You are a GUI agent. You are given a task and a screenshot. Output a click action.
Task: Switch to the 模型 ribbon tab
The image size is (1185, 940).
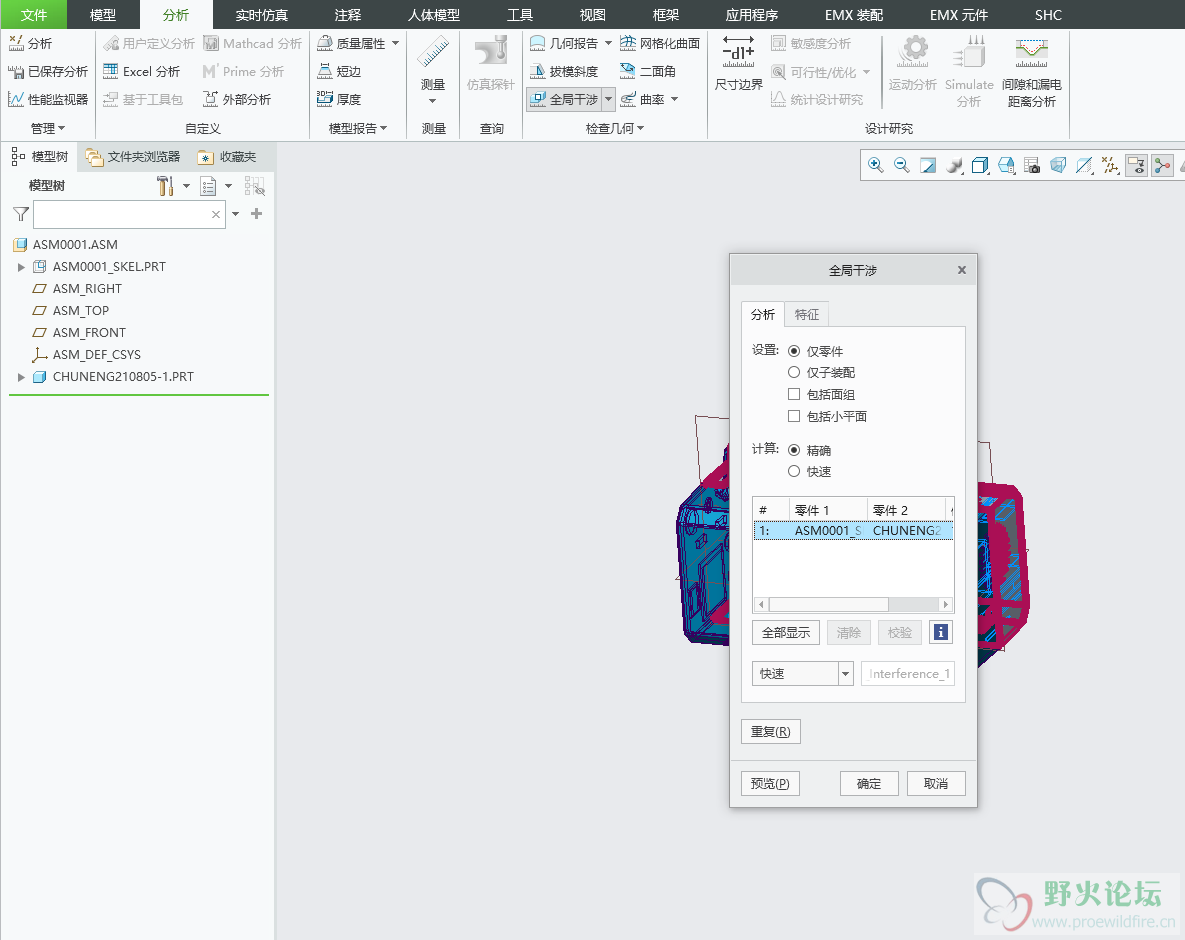pos(103,14)
